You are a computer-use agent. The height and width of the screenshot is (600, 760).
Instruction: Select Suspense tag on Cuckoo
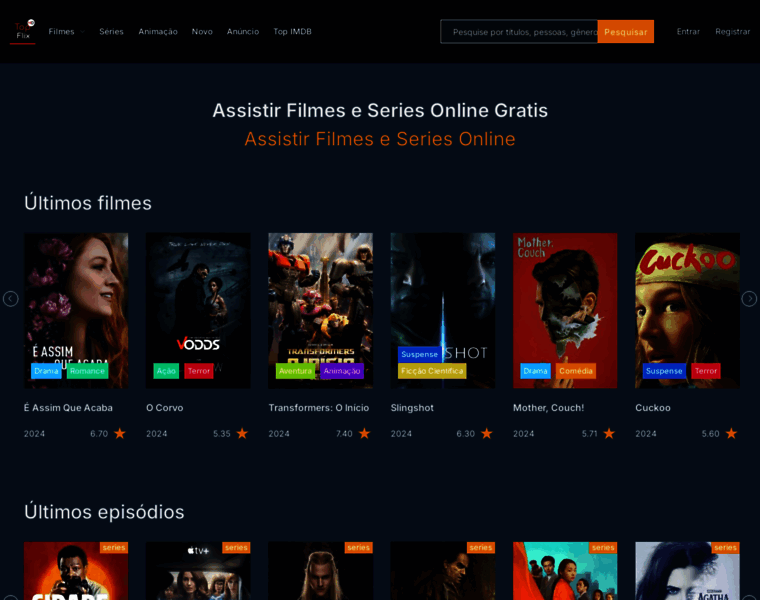tap(664, 371)
